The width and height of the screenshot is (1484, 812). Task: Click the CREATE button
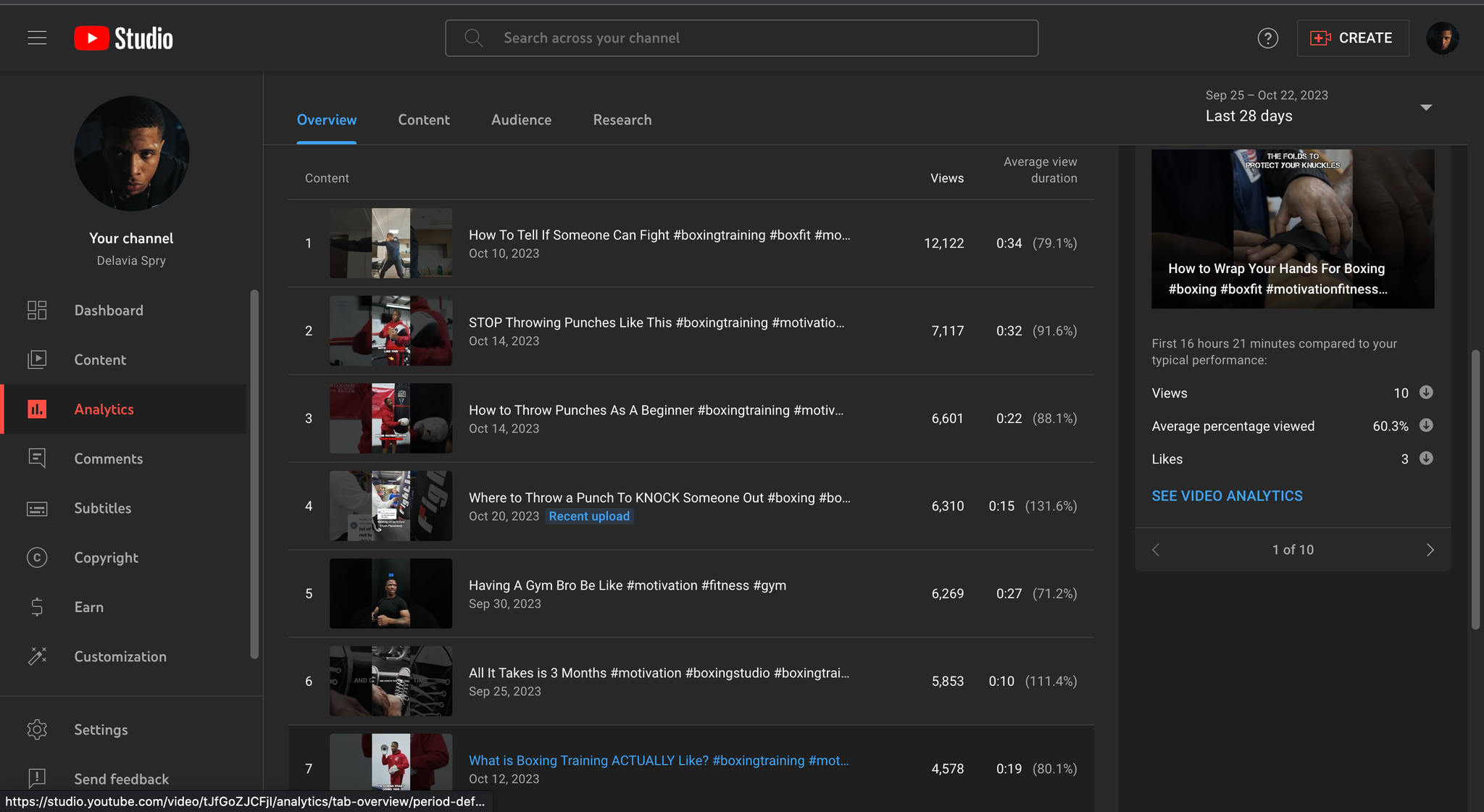1352,38
